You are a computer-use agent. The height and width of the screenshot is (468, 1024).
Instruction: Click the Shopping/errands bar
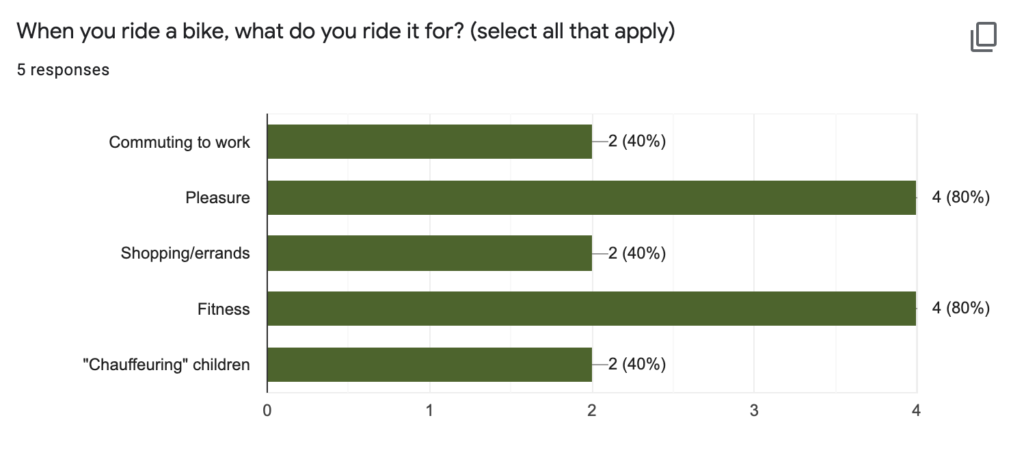pyautogui.click(x=429, y=253)
